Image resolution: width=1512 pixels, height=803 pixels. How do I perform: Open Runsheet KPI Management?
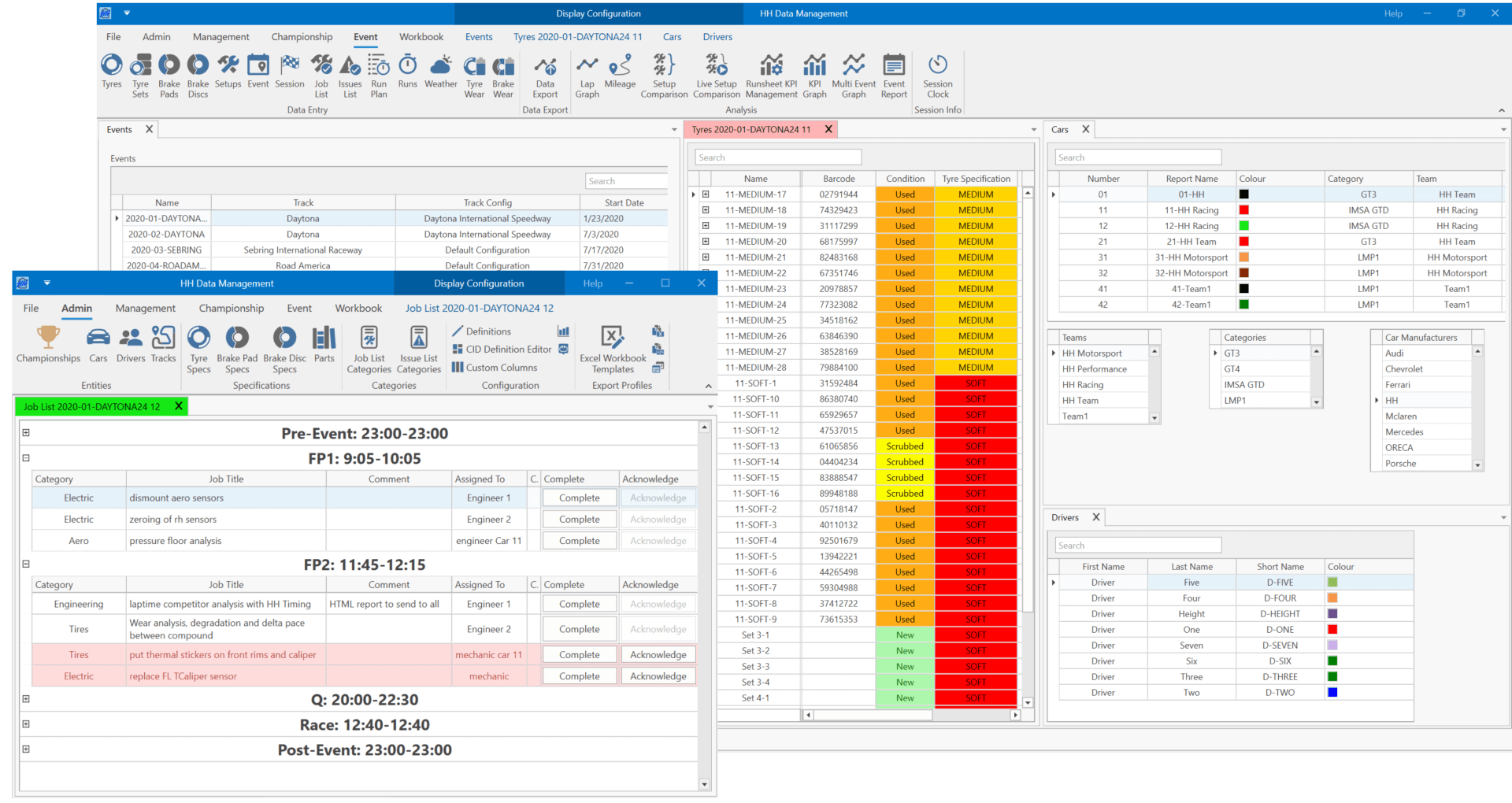[x=772, y=76]
